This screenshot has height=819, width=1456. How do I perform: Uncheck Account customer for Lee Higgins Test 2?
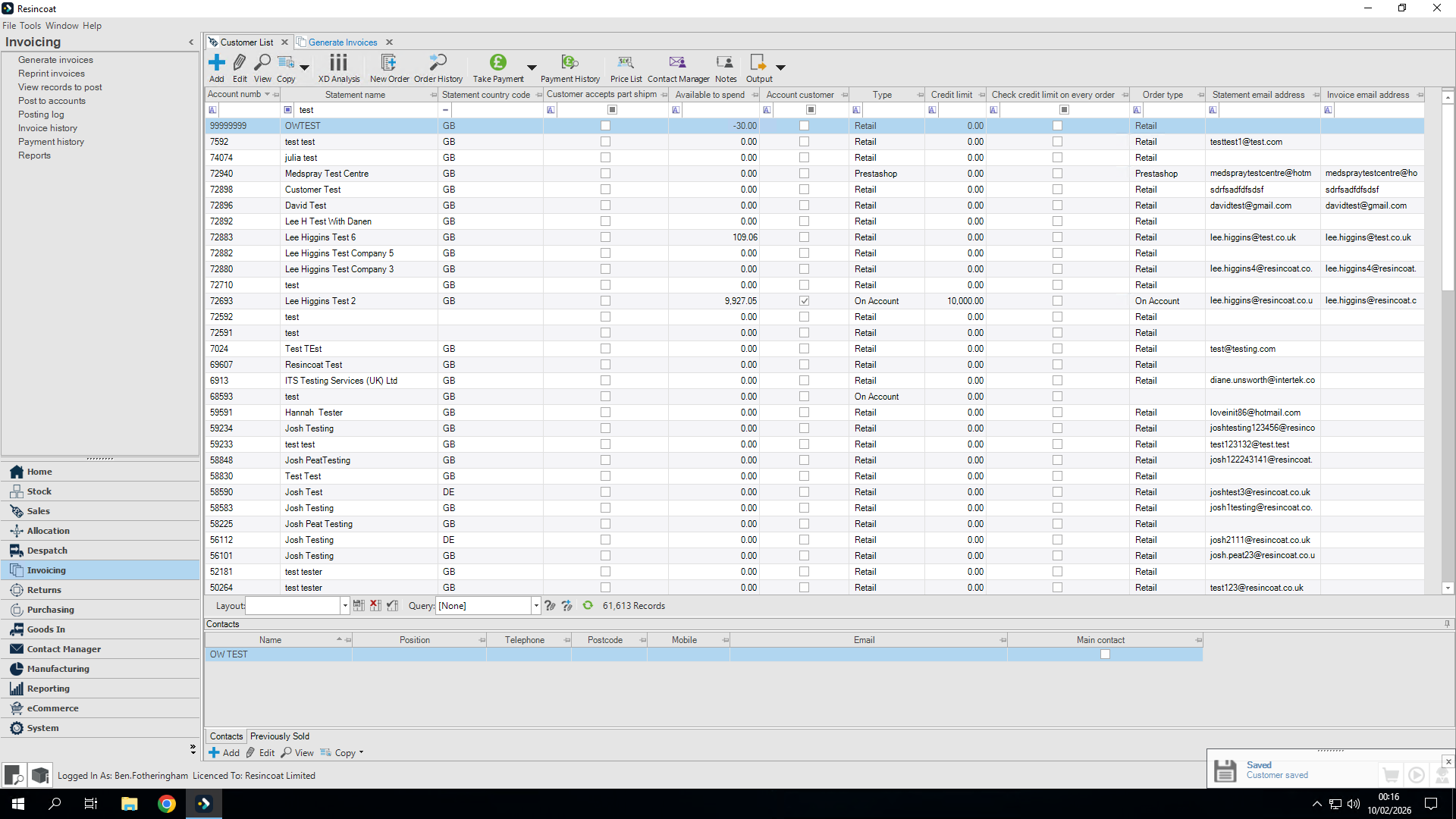[x=804, y=301]
